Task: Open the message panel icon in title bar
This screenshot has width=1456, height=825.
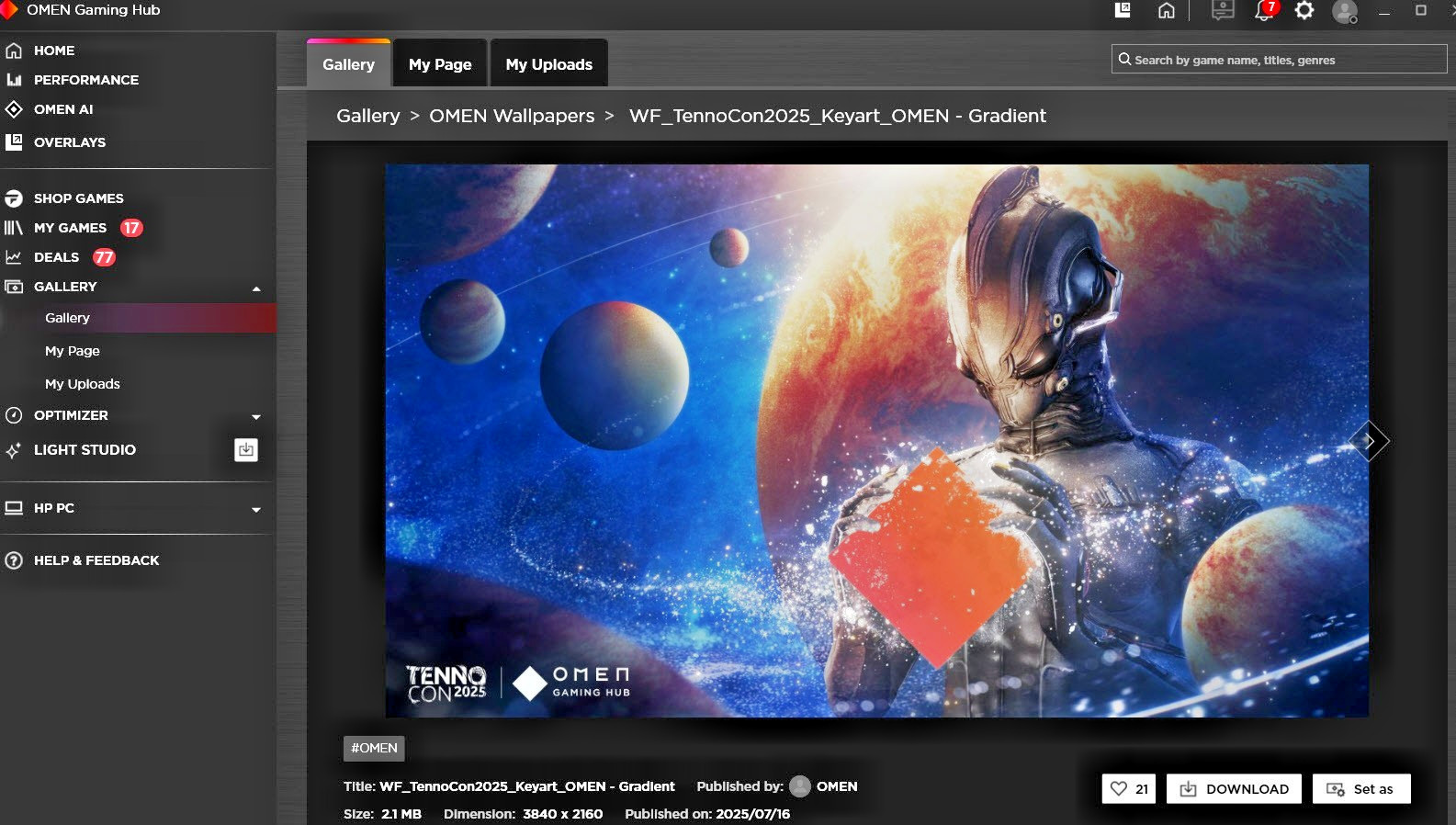Action: coord(1223,10)
